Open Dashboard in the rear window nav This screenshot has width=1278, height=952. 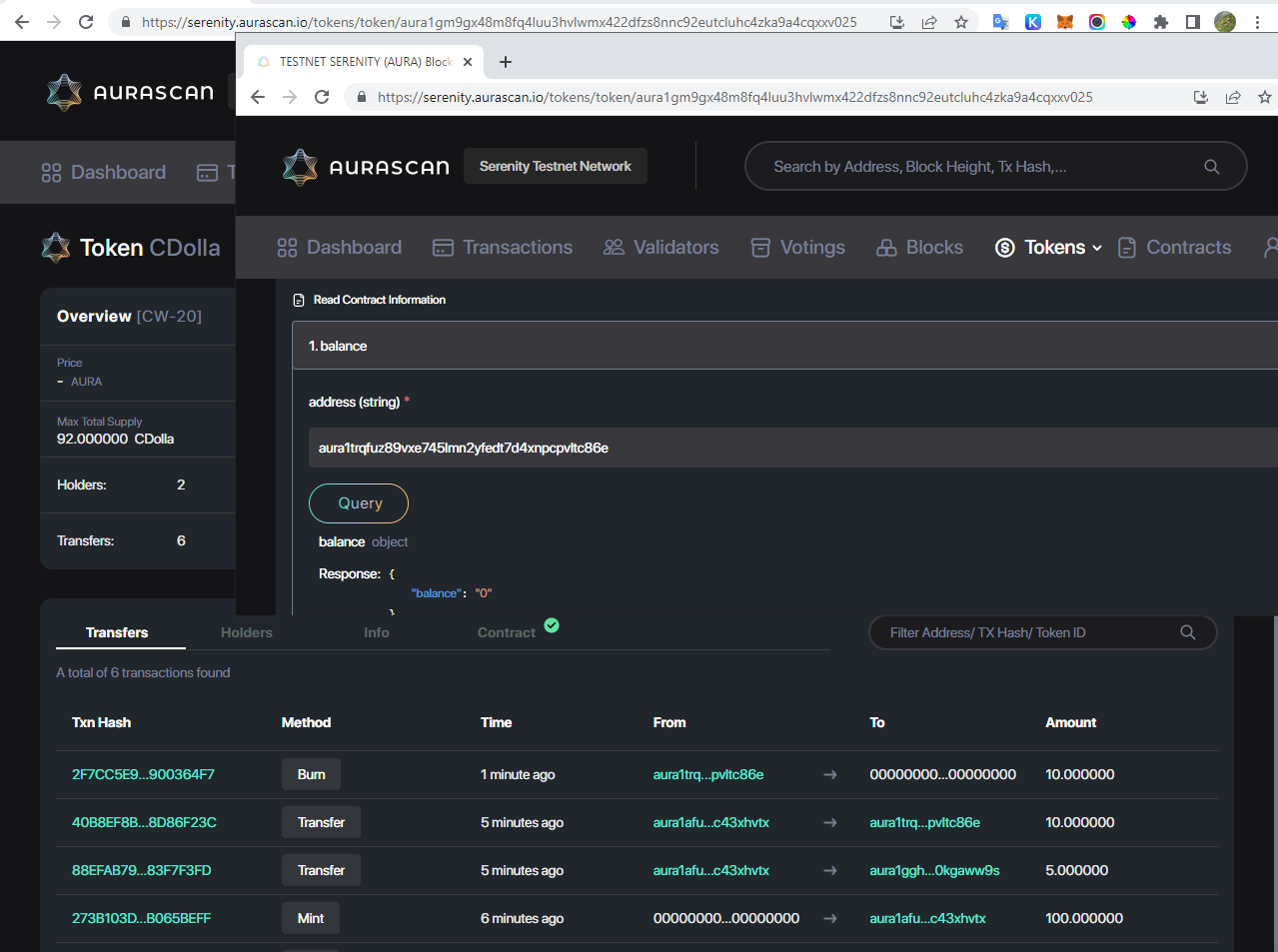tap(104, 173)
